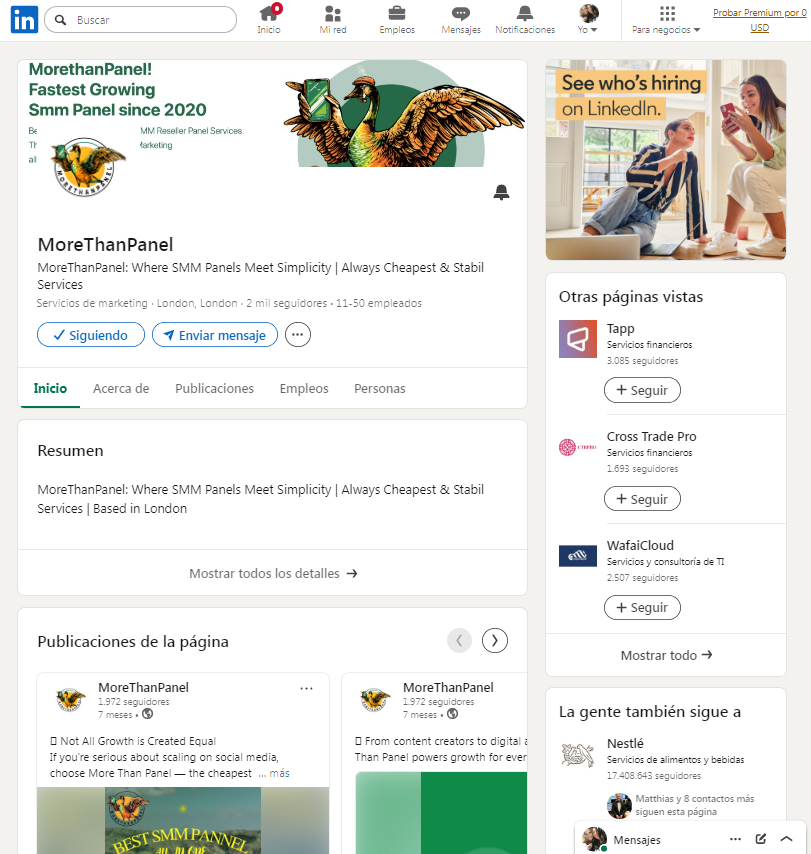The width and height of the screenshot is (811, 854).
Task: Toggle the Siguiendo following button
Action: (x=91, y=335)
